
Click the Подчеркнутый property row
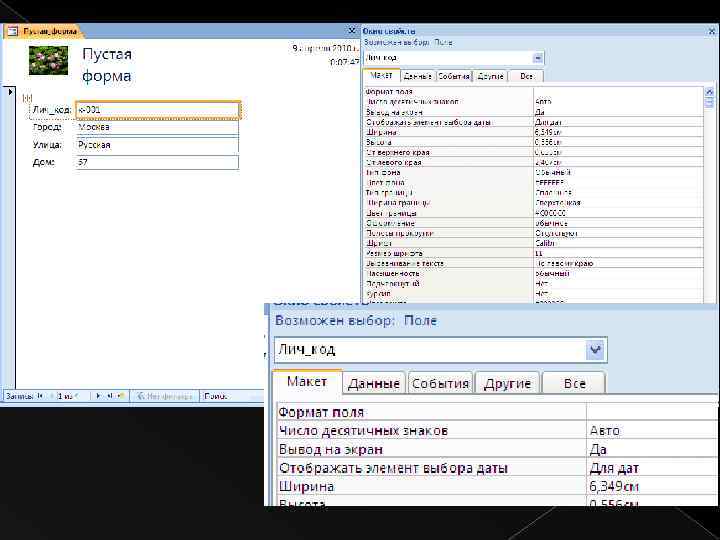pos(534,284)
